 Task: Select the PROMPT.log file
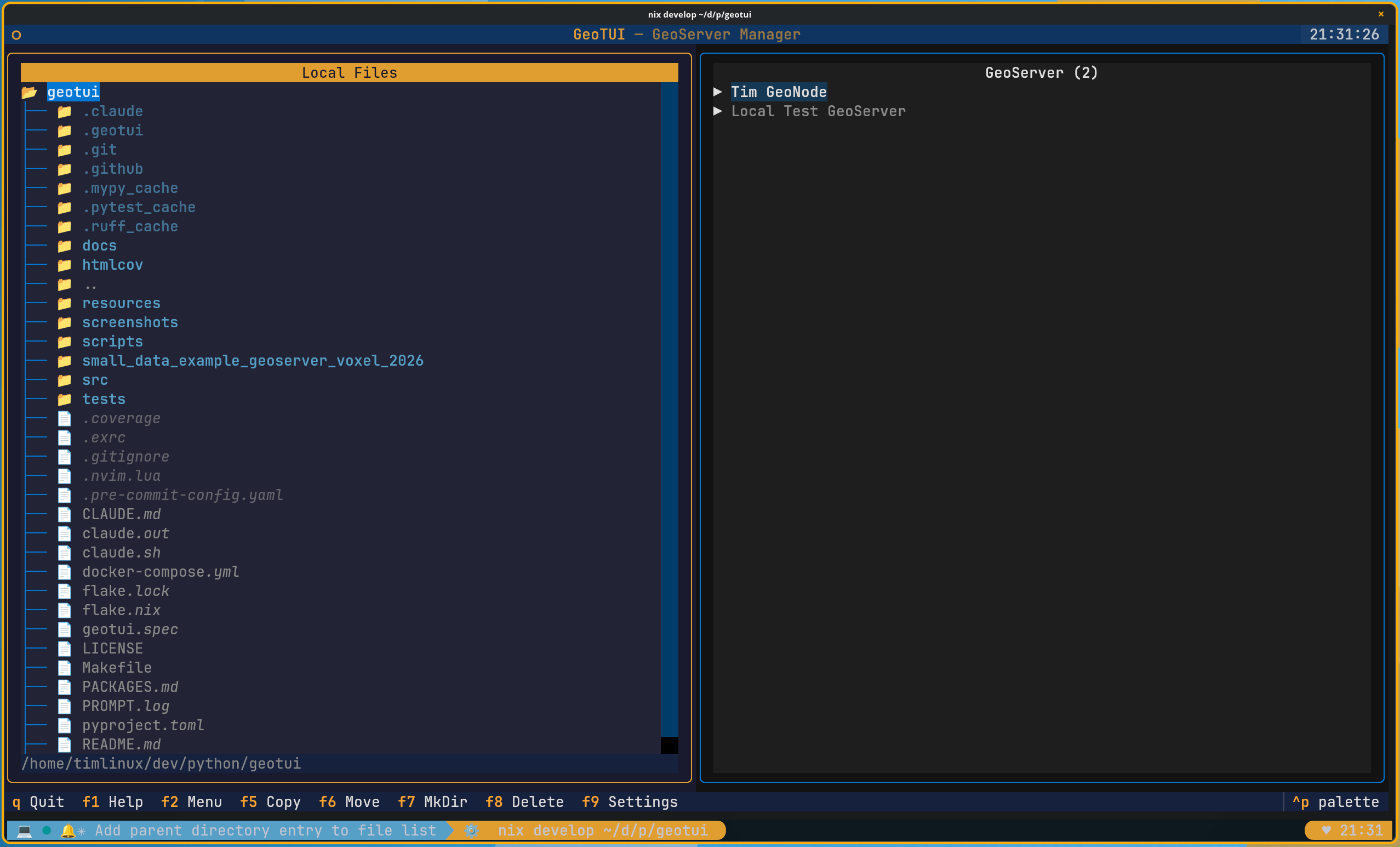125,707
